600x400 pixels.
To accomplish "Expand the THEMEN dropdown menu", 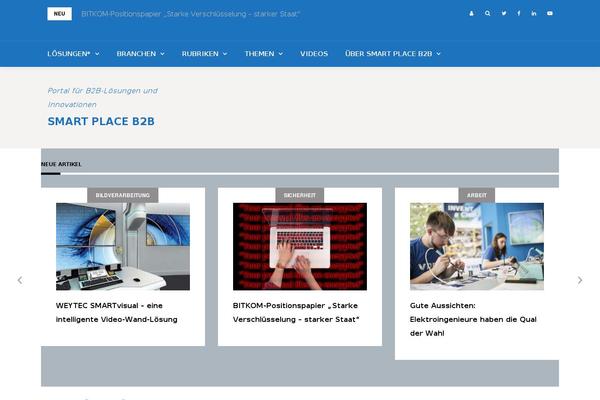I will pyautogui.click(x=264, y=54).
